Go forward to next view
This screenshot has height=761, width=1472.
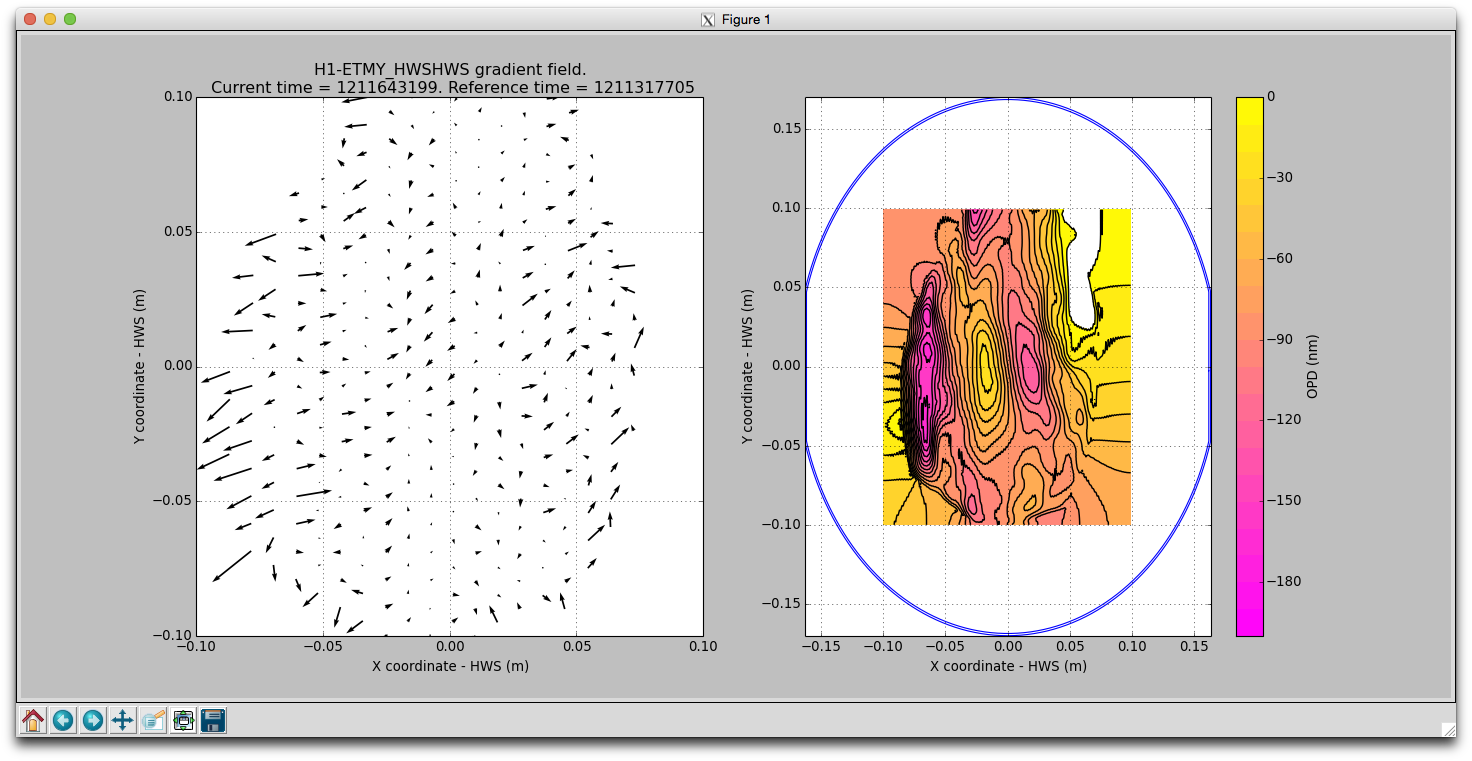93,720
